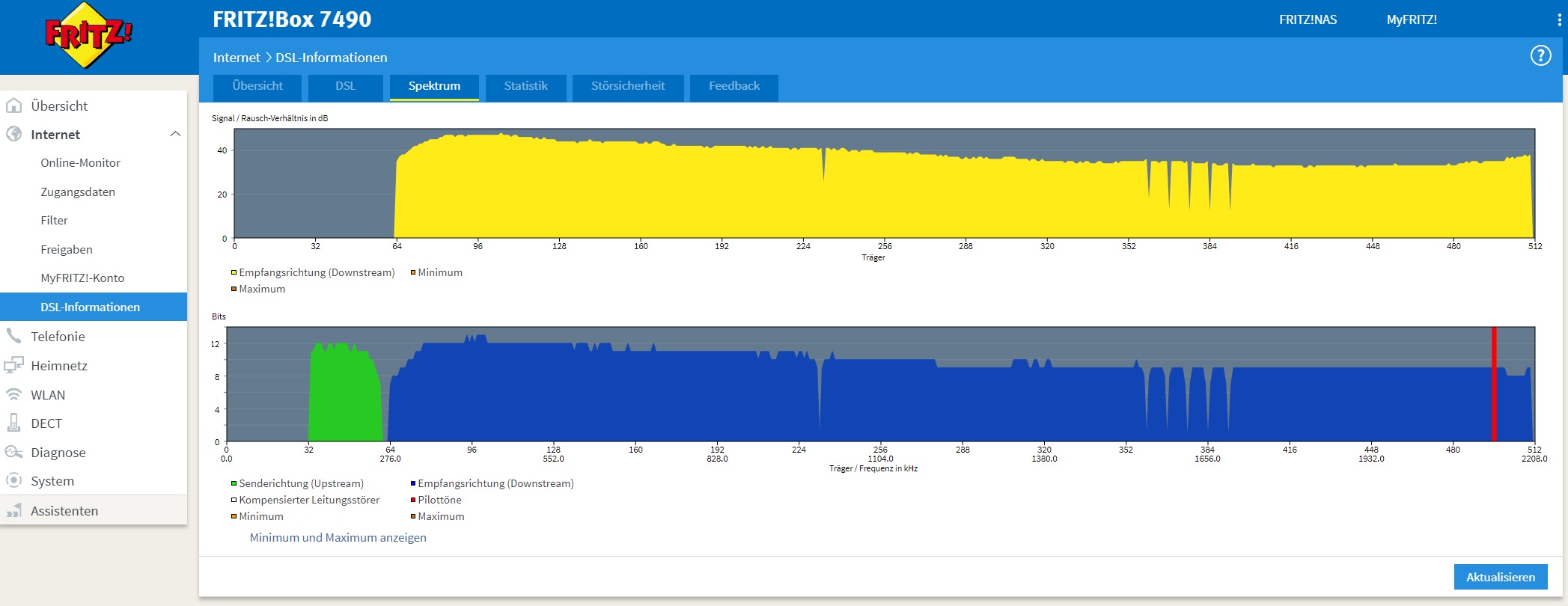The height and width of the screenshot is (606, 1568).
Task: Click green Senderichtung (Upstream) legend swatch
Action: [234, 483]
